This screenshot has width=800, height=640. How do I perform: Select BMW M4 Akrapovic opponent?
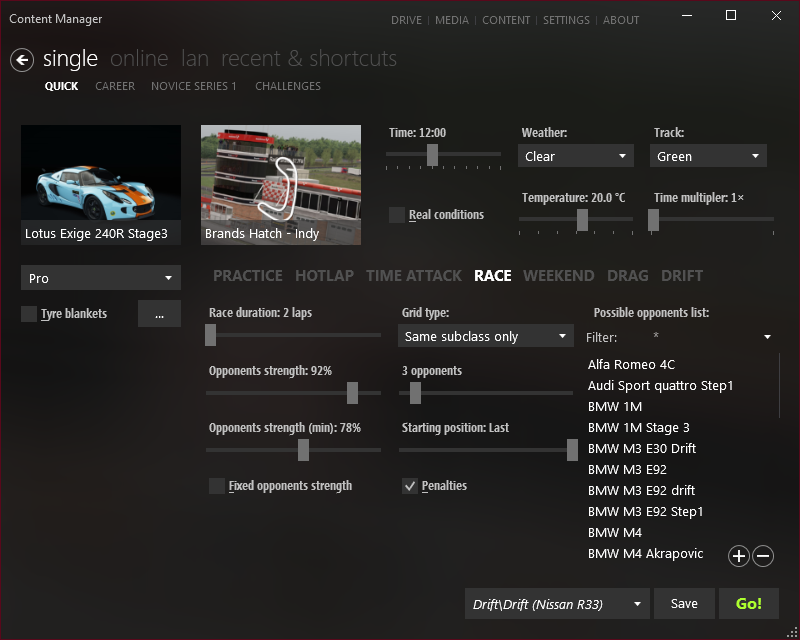click(x=645, y=553)
